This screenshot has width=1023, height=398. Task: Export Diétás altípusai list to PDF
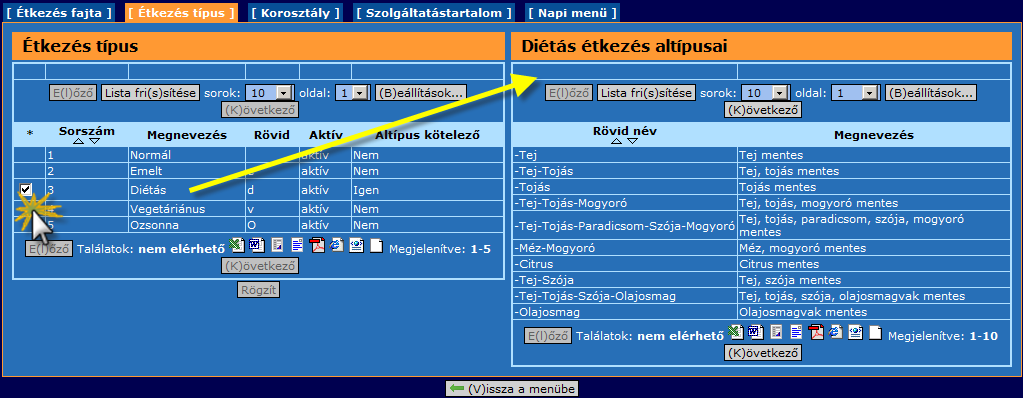(816, 333)
